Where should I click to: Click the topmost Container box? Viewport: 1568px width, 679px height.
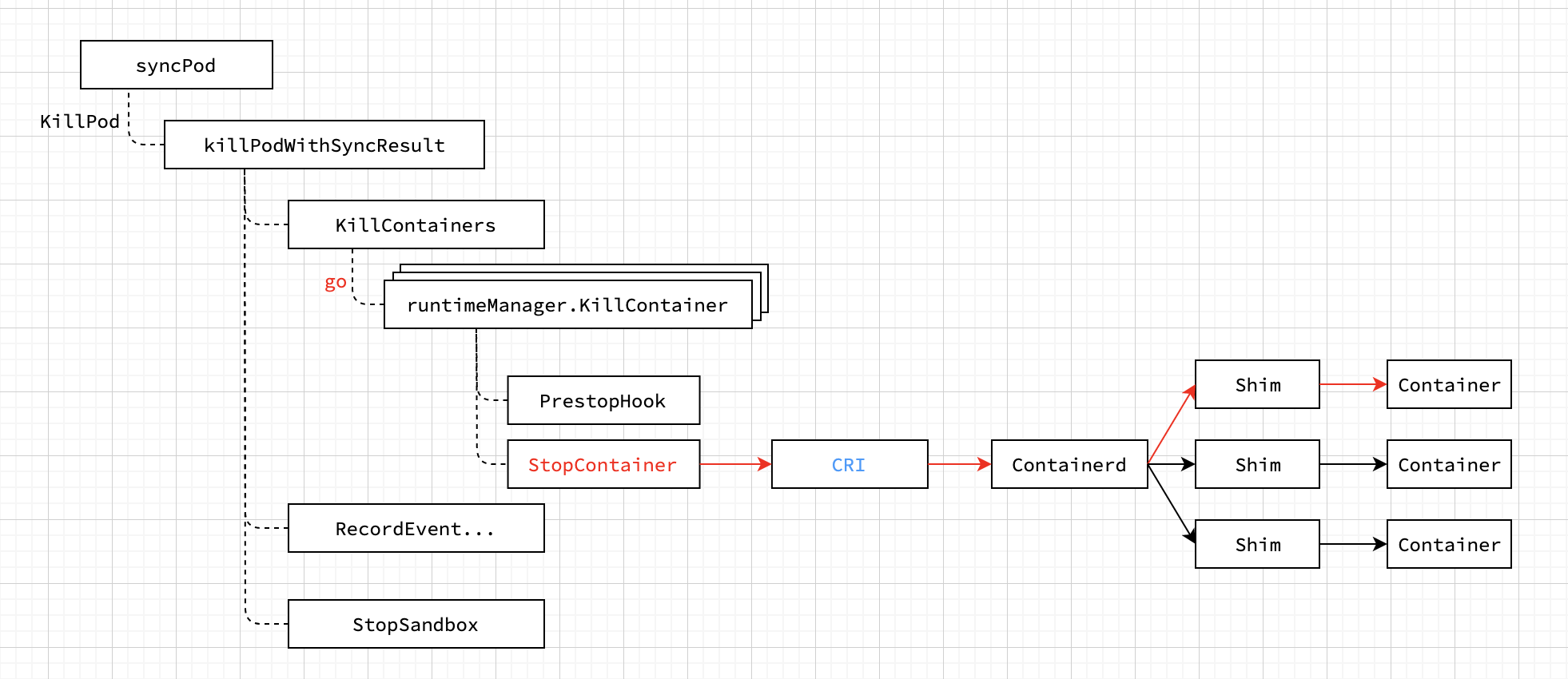click(x=1449, y=384)
